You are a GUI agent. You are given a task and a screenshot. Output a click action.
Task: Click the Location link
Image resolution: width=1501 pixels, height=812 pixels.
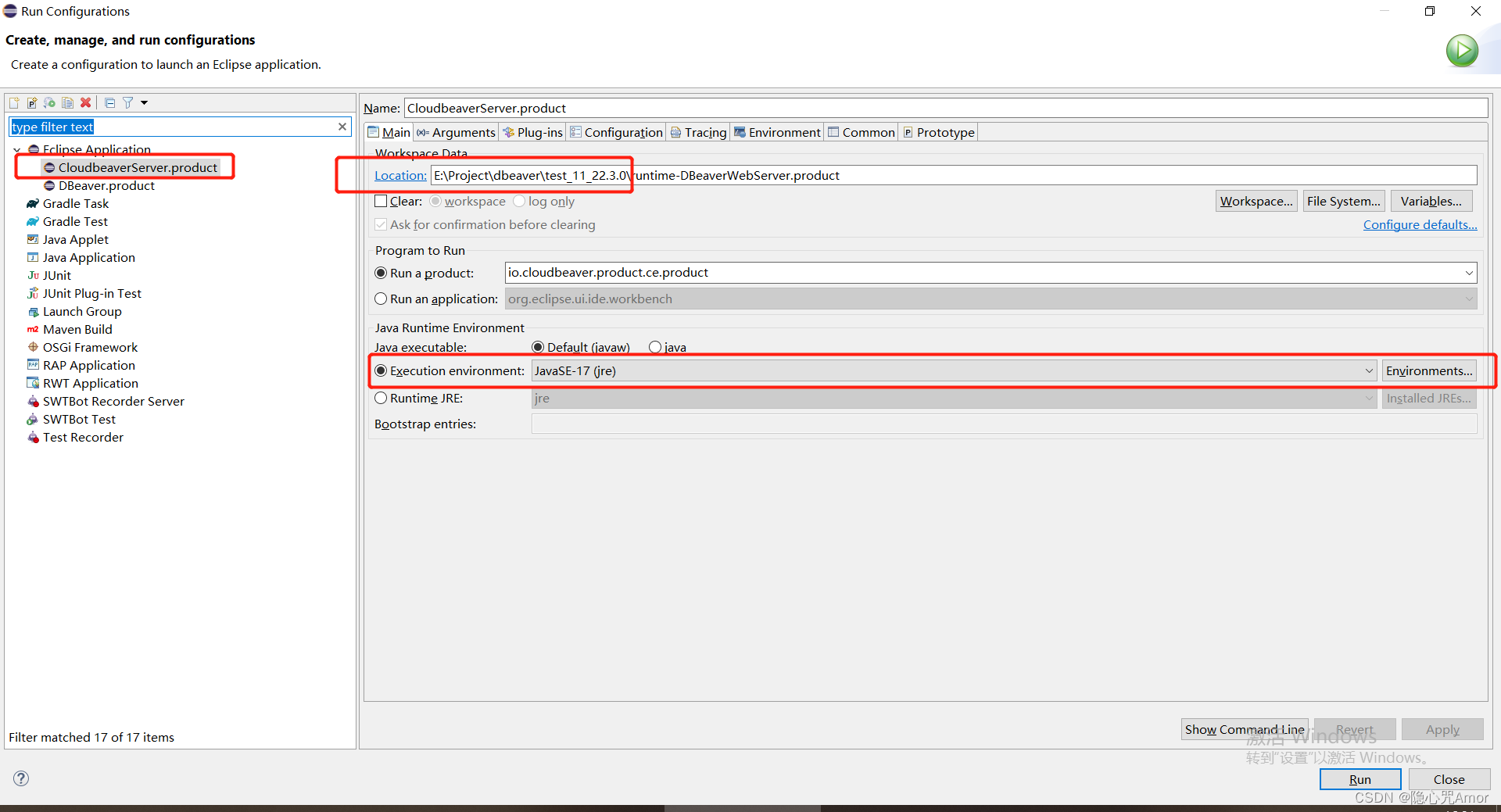click(400, 175)
